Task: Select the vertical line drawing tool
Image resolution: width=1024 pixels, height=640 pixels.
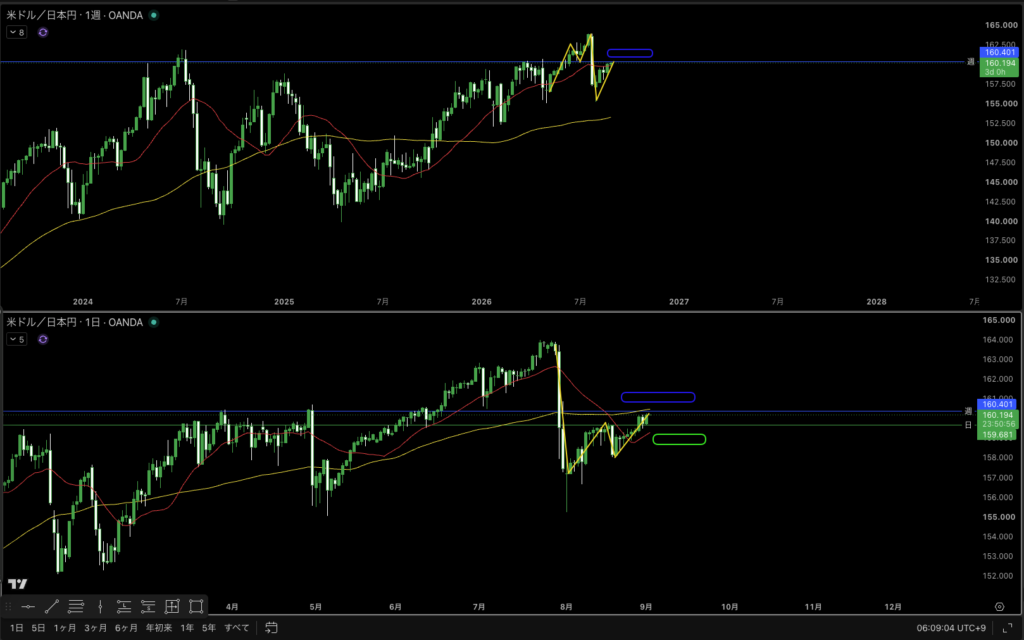Action: (x=100, y=607)
